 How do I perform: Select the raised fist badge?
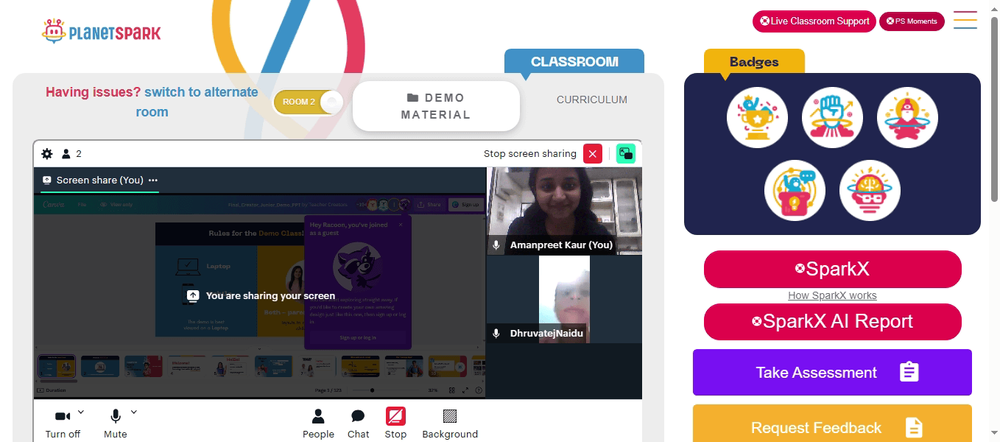tap(832, 117)
